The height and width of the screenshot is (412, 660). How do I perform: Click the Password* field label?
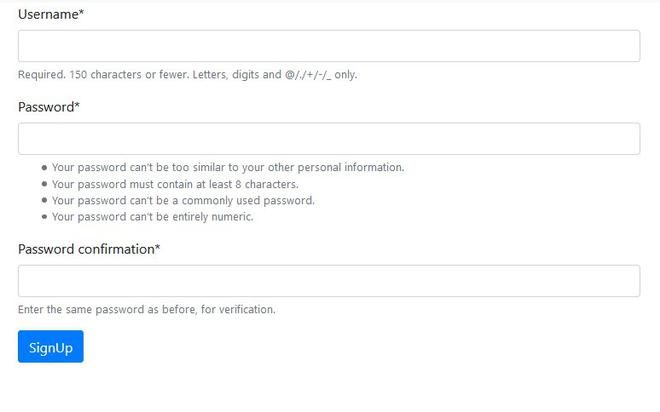(x=49, y=107)
